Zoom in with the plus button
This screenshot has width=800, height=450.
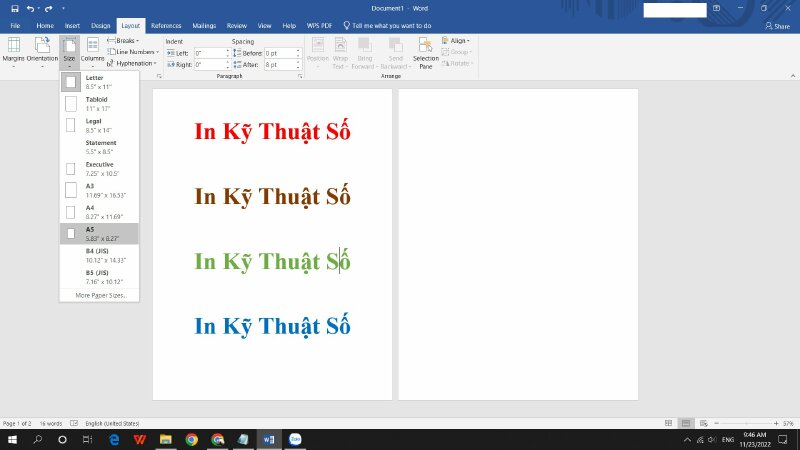click(776, 423)
